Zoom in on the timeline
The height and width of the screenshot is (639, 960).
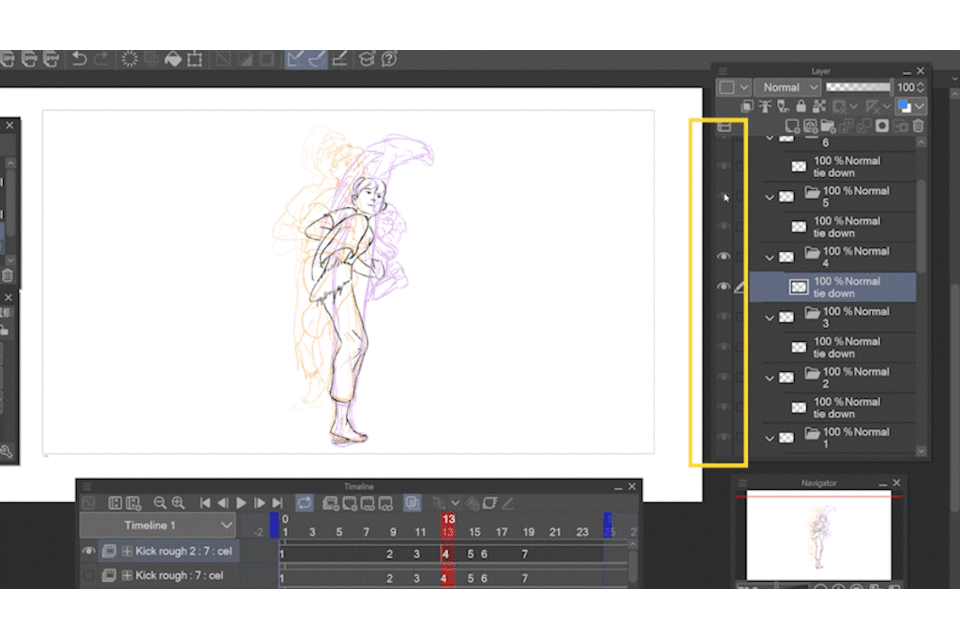click(x=178, y=503)
